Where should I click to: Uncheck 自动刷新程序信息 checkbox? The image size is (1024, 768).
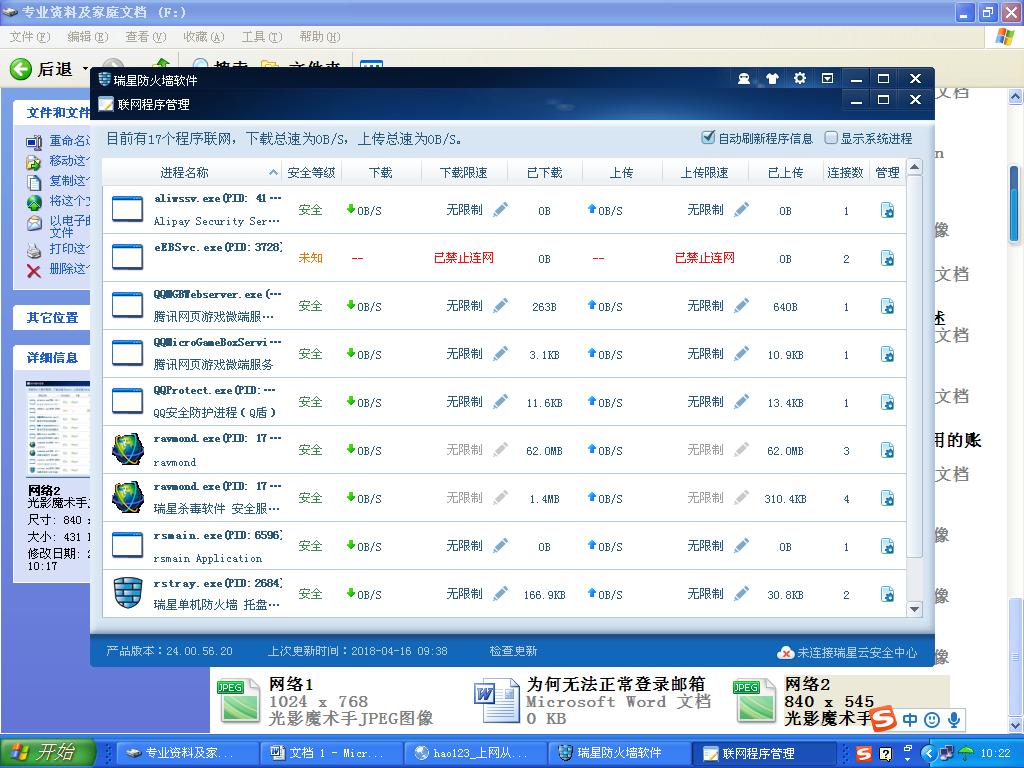coord(709,138)
